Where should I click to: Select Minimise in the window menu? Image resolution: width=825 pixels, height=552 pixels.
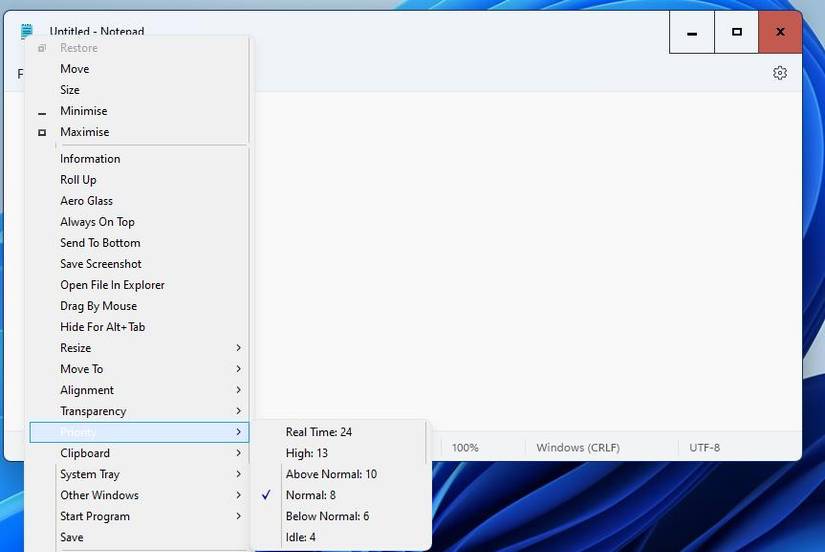tap(139, 111)
